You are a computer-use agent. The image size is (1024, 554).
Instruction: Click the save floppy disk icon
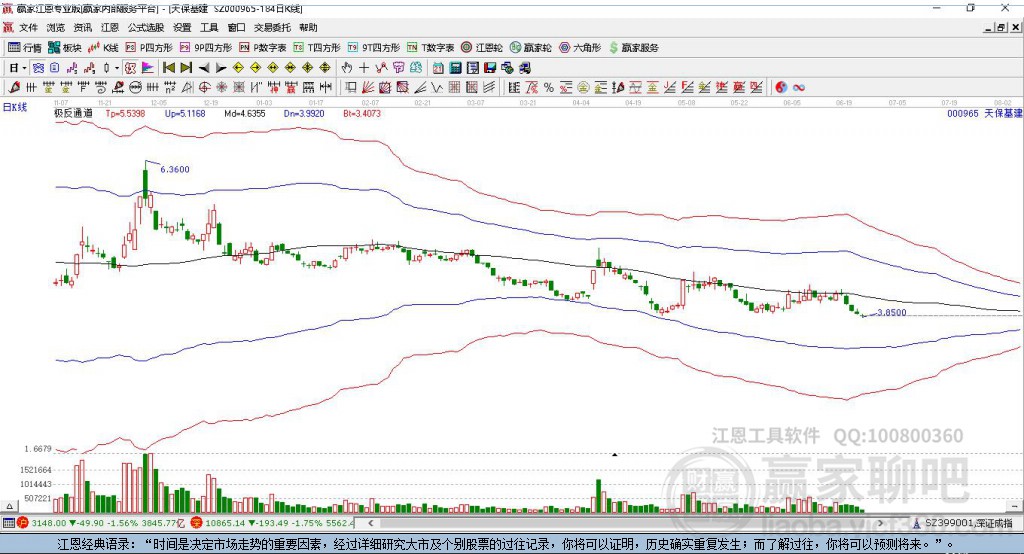[x=490, y=68]
